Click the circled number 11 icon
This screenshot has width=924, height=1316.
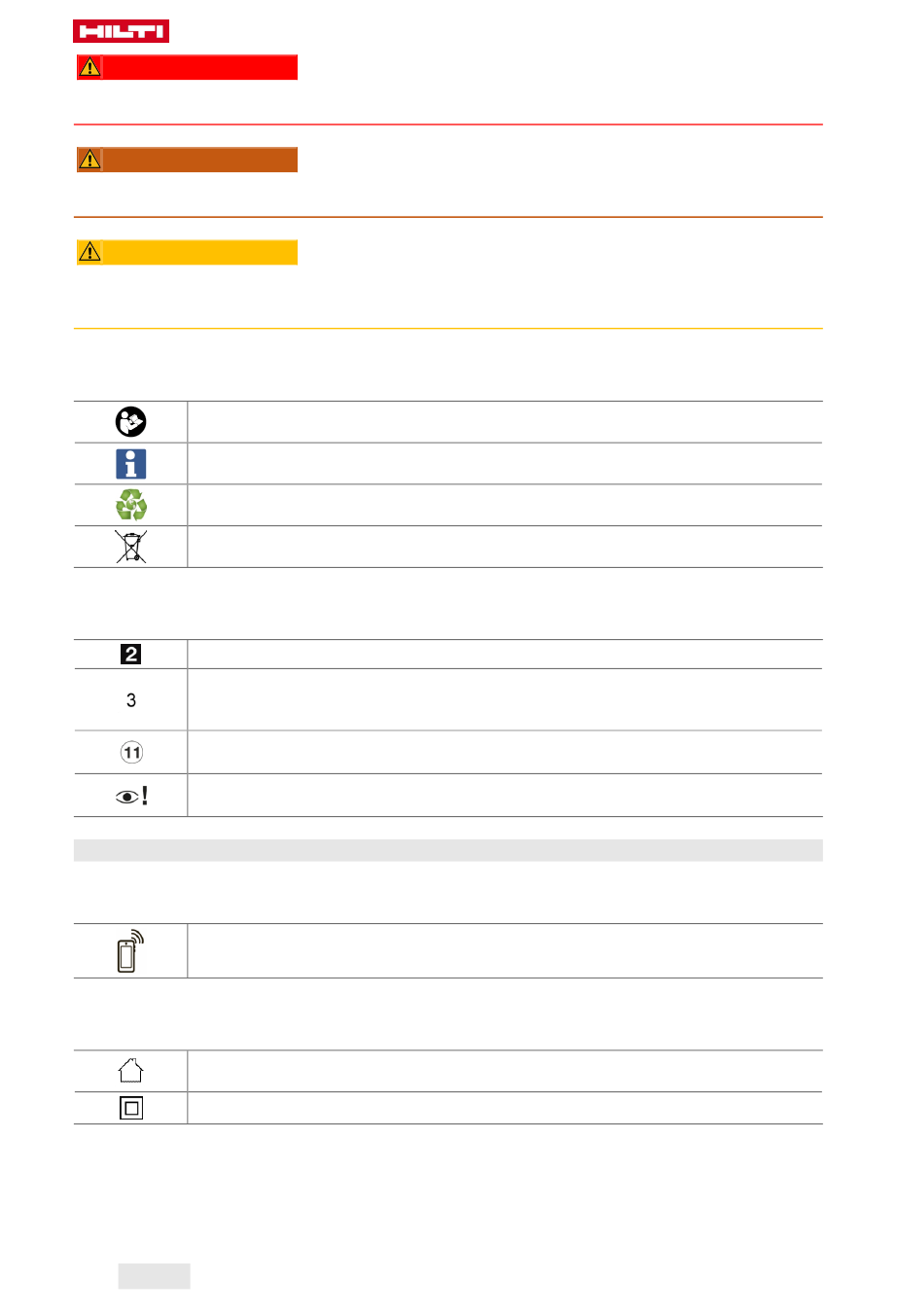(131, 753)
